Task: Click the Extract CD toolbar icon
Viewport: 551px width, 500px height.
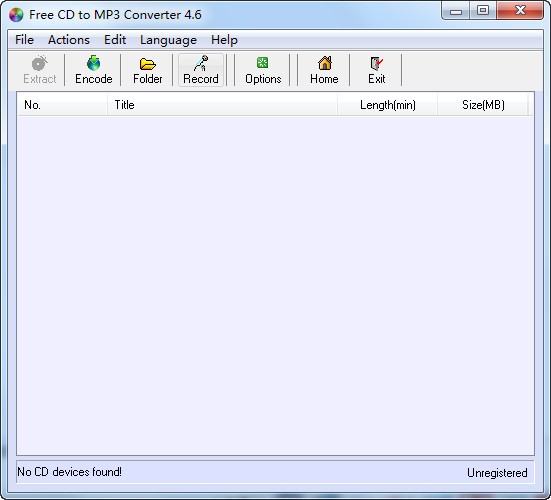Action: (x=39, y=63)
